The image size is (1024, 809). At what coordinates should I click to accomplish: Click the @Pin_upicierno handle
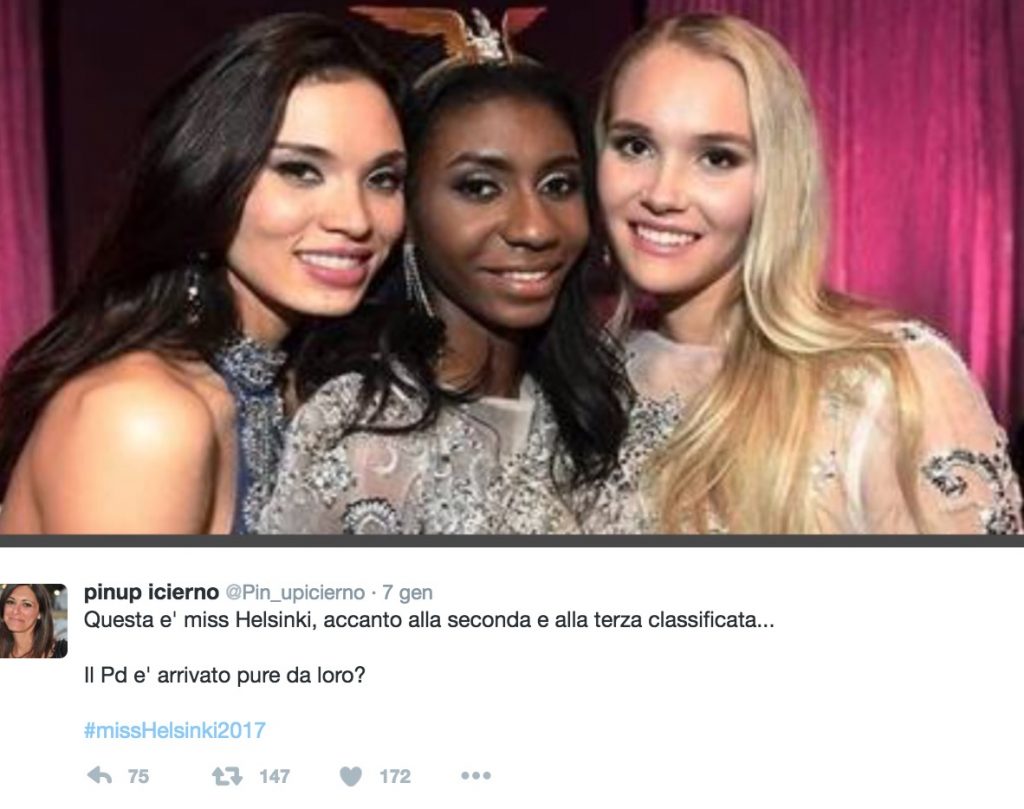(295, 592)
